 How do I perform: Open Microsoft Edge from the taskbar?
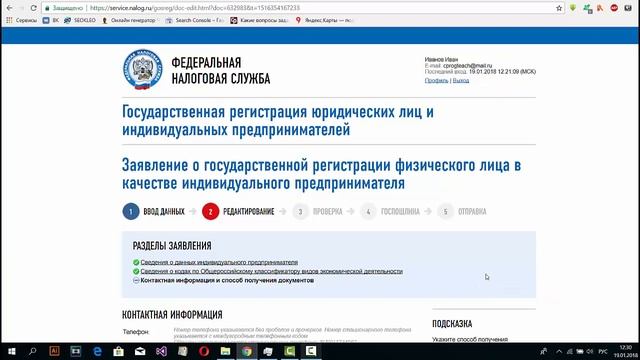tap(97, 351)
